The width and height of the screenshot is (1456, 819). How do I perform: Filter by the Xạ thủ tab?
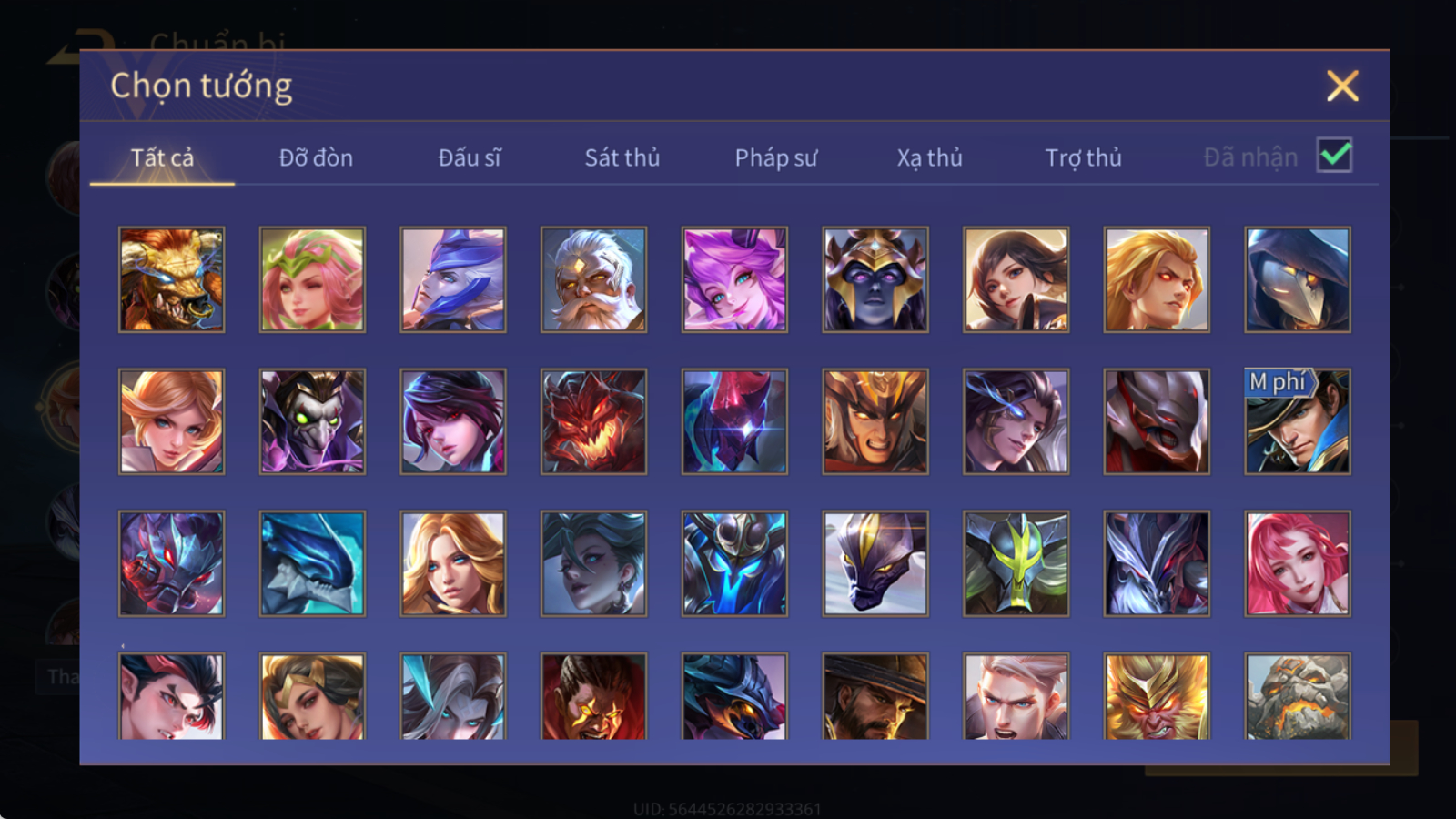pos(929,157)
